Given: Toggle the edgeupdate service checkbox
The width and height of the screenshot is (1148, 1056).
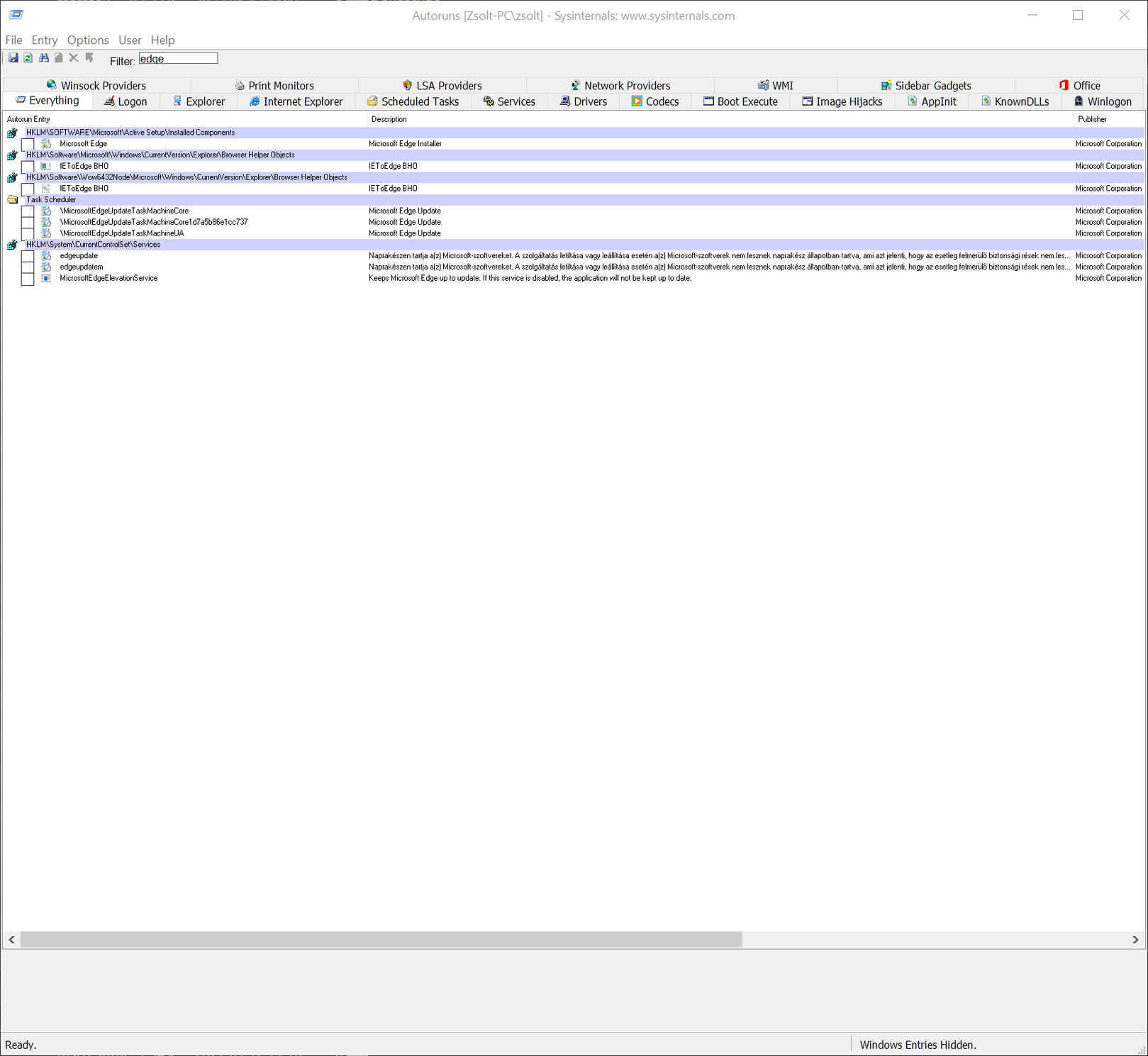Looking at the screenshot, I should (28, 256).
